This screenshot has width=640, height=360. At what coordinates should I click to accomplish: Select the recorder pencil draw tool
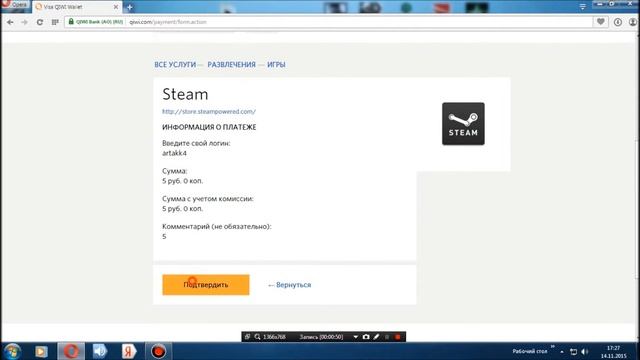(x=376, y=337)
